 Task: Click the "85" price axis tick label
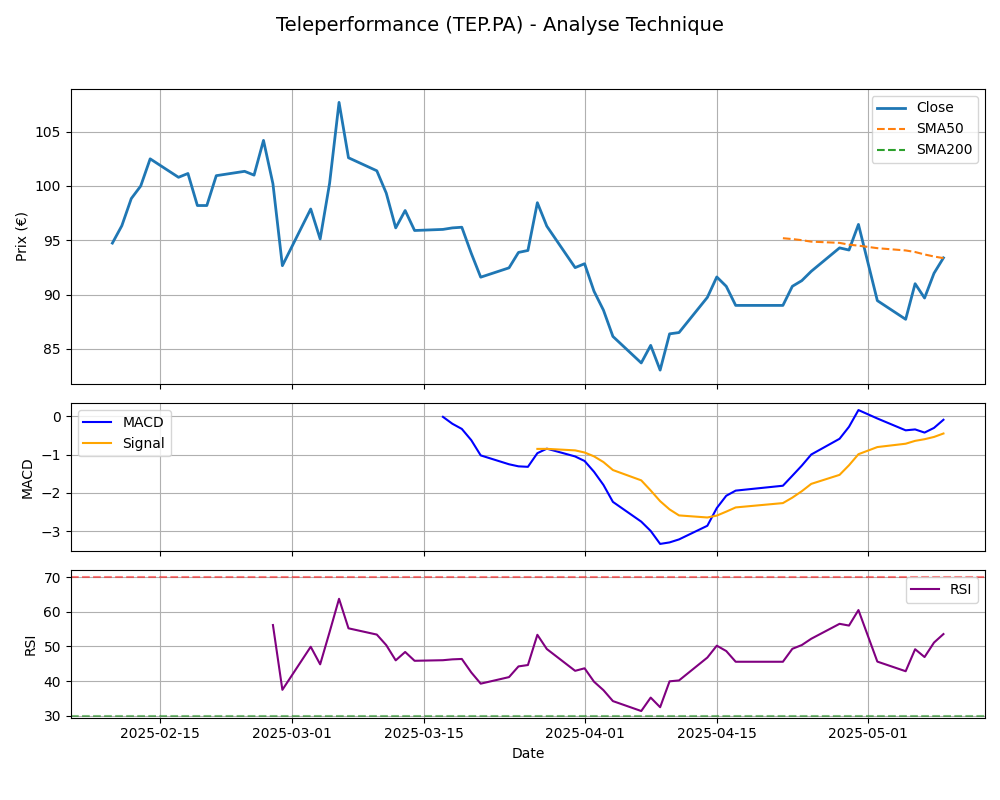53,350
